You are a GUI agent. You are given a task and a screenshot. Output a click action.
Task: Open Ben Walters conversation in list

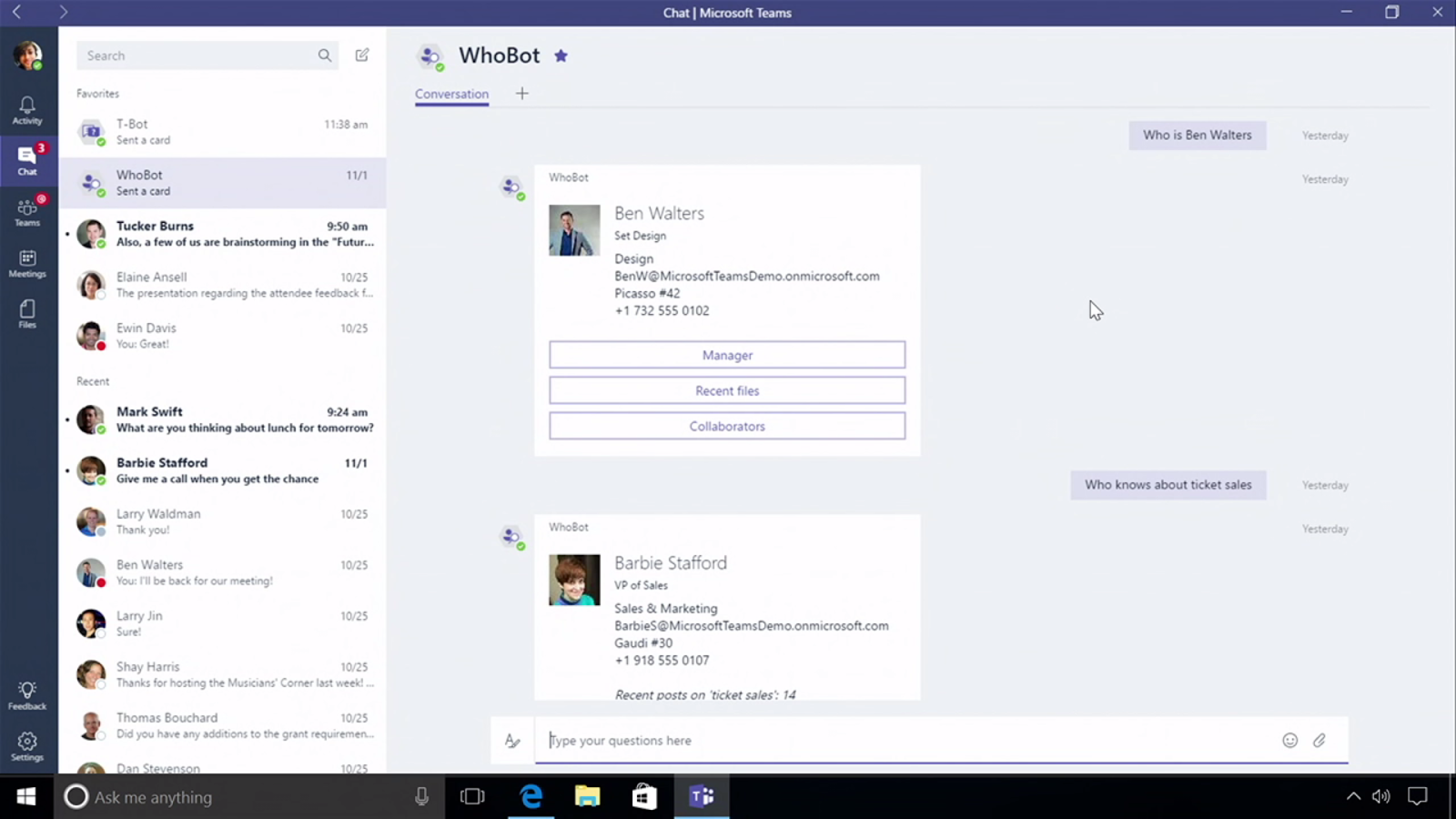point(222,572)
